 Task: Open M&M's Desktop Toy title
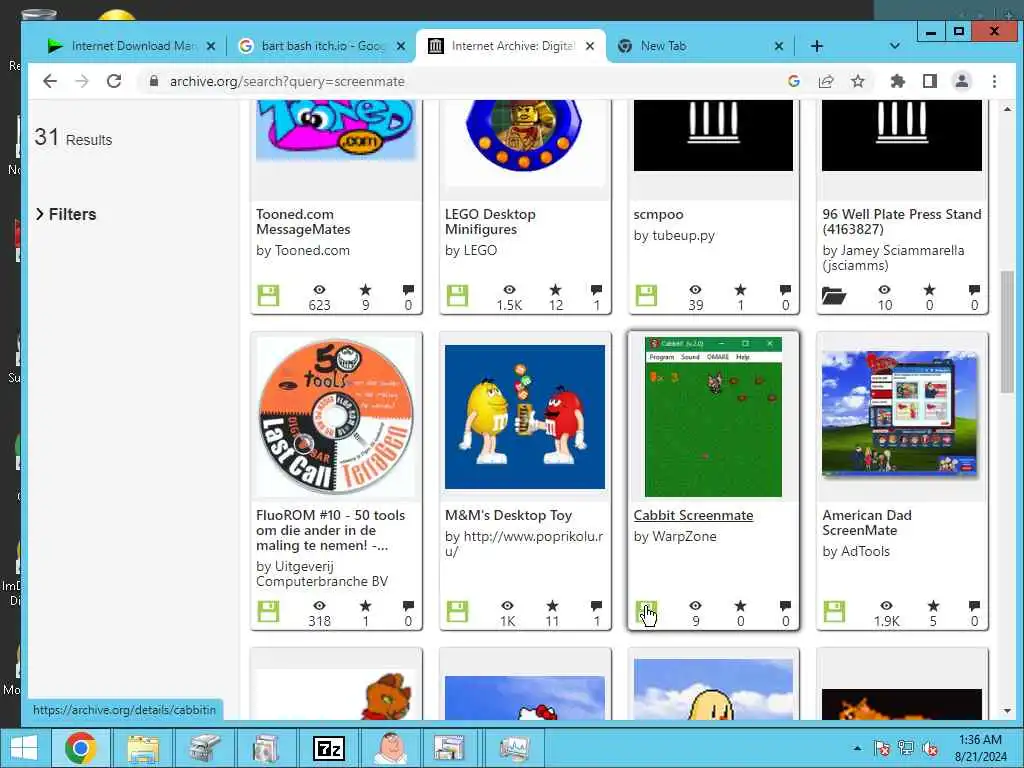tap(508, 515)
